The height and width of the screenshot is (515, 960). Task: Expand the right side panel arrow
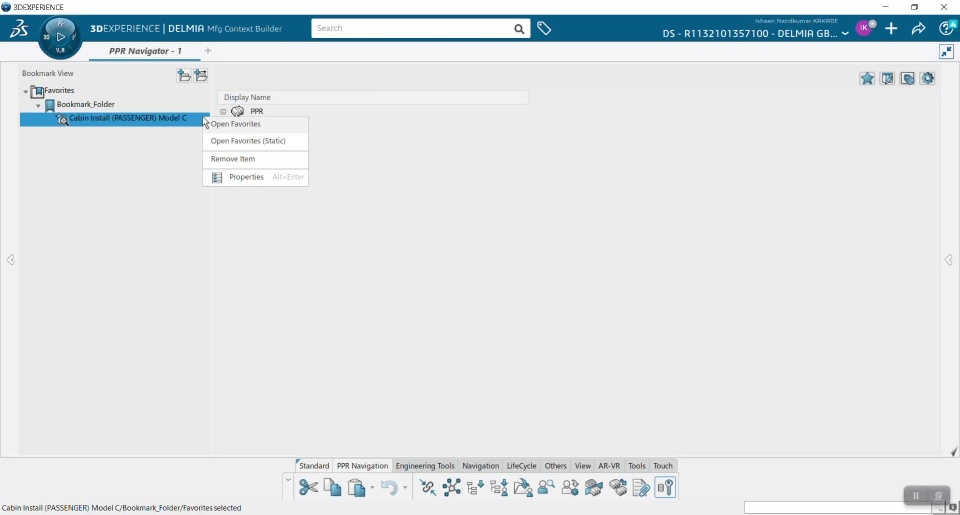(948, 260)
